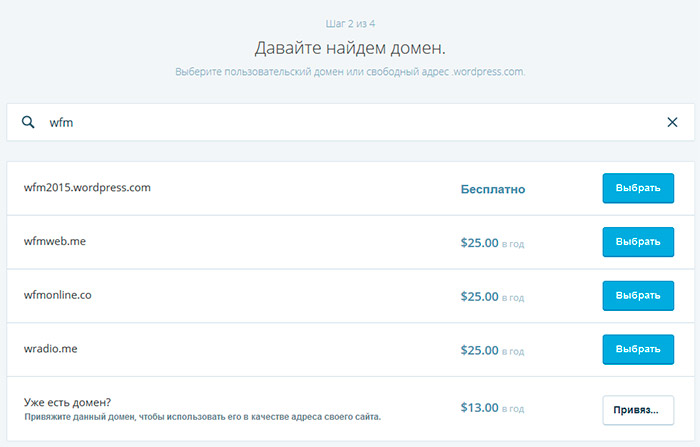Image resolution: width=700 pixels, height=447 pixels.
Task: Clear the domain search with the X icon
Action: coord(672,122)
